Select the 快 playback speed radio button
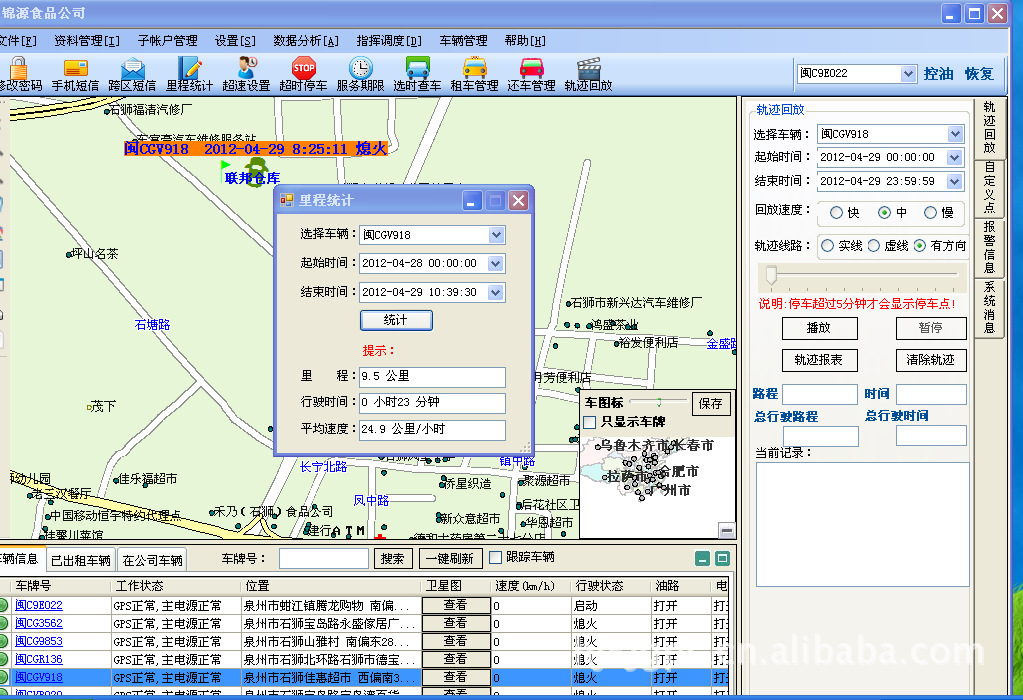 [836, 213]
